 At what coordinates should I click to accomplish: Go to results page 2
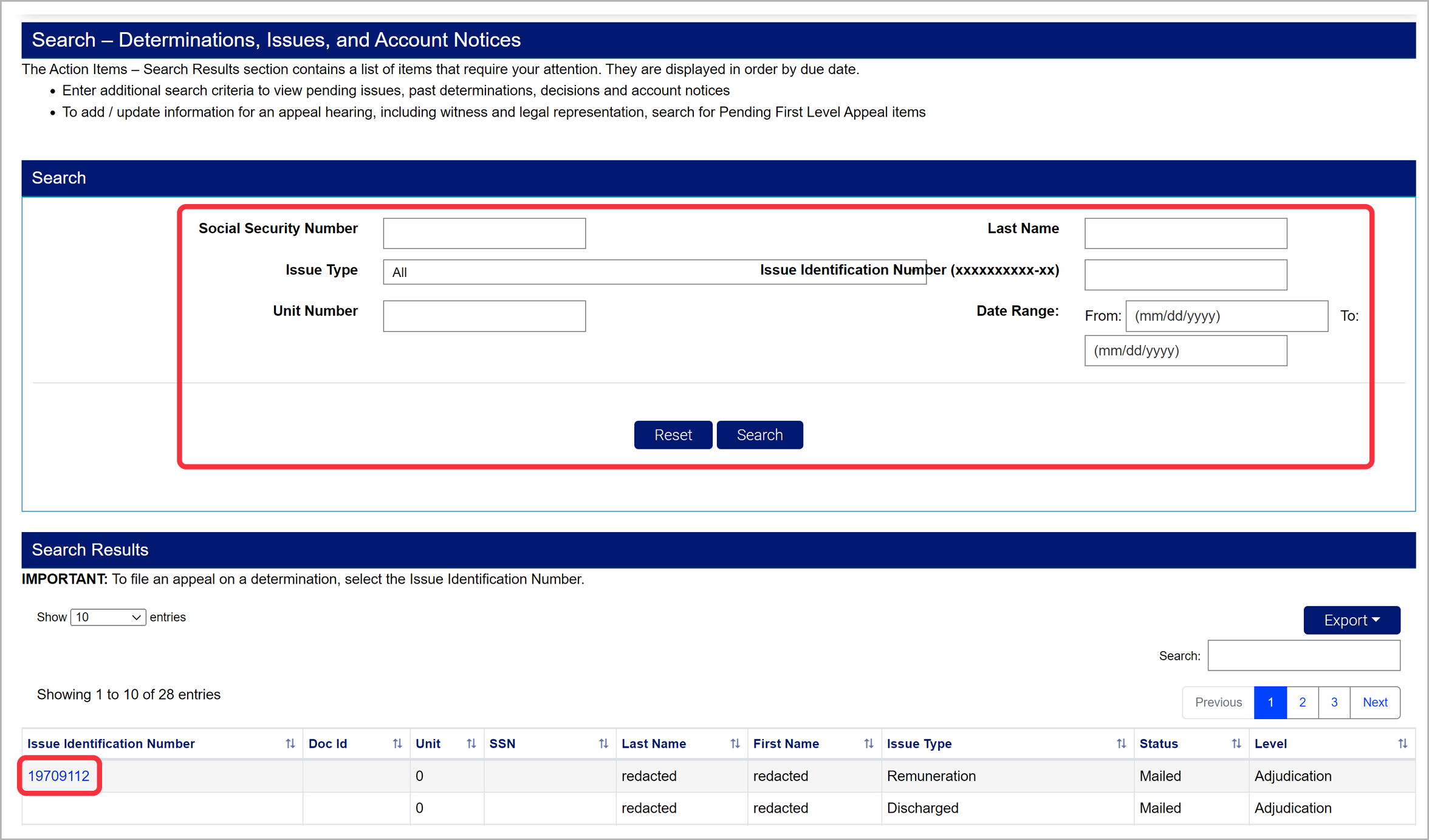coord(1302,702)
